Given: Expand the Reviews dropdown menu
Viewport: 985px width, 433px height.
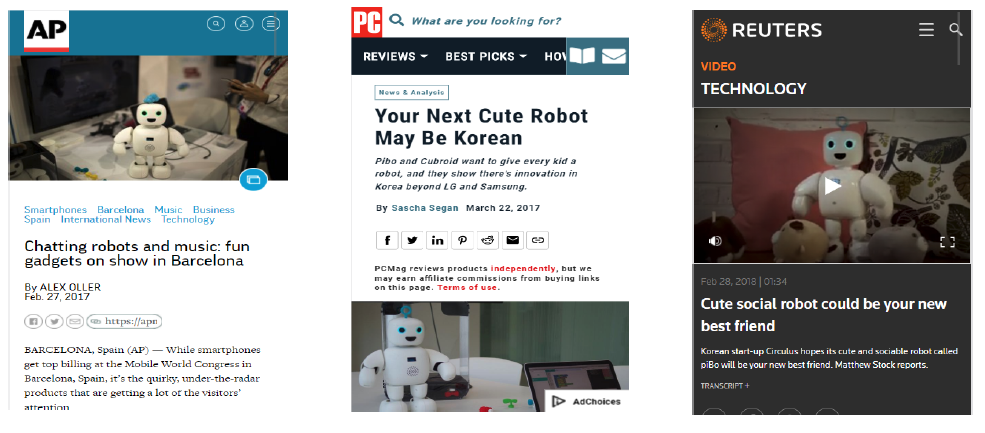Looking at the screenshot, I should click(395, 57).
